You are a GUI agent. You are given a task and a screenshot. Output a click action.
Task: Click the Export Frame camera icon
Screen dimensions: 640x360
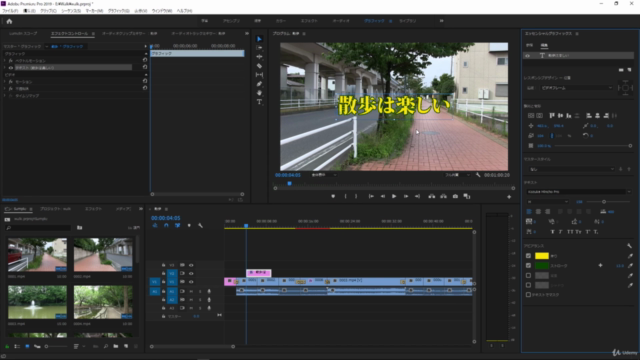pyautogui.click(x=455, y=196)
